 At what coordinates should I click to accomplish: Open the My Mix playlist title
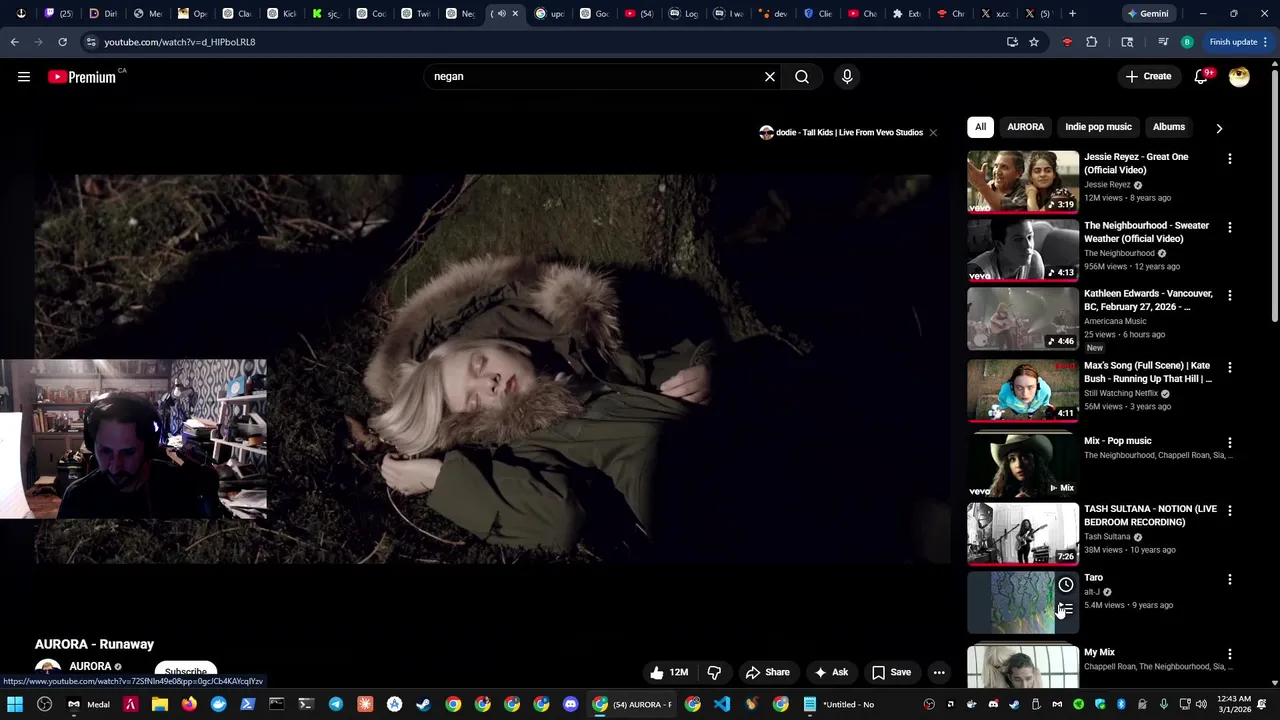1099,652
